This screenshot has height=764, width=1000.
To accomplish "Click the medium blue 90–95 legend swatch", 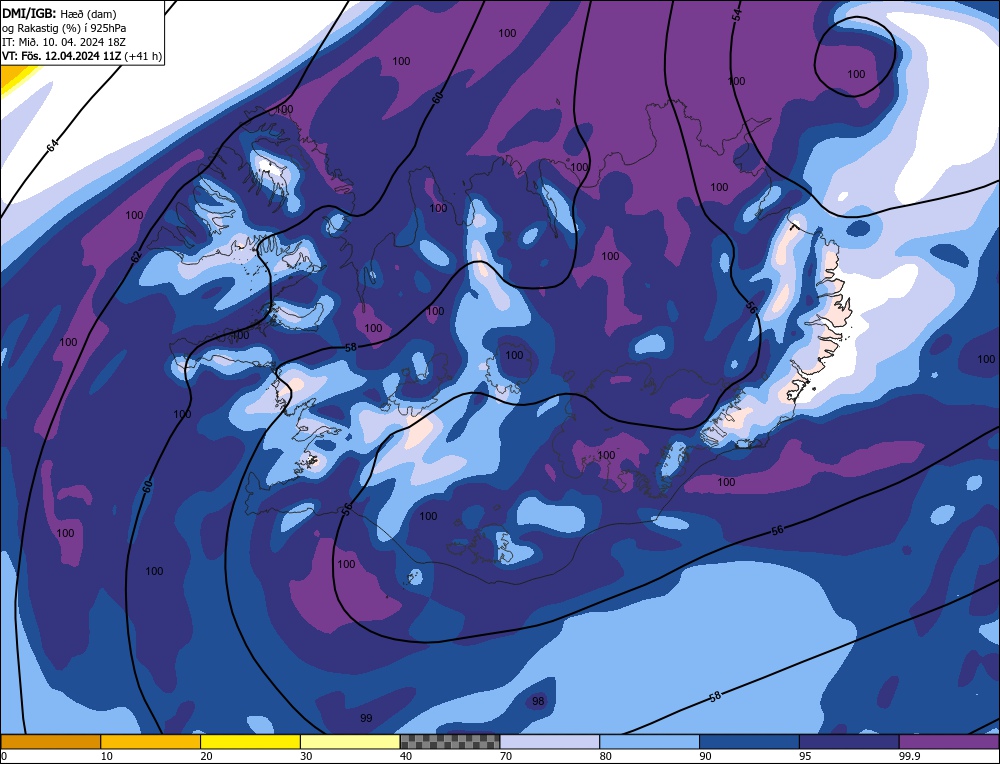I will pos(749,742).
